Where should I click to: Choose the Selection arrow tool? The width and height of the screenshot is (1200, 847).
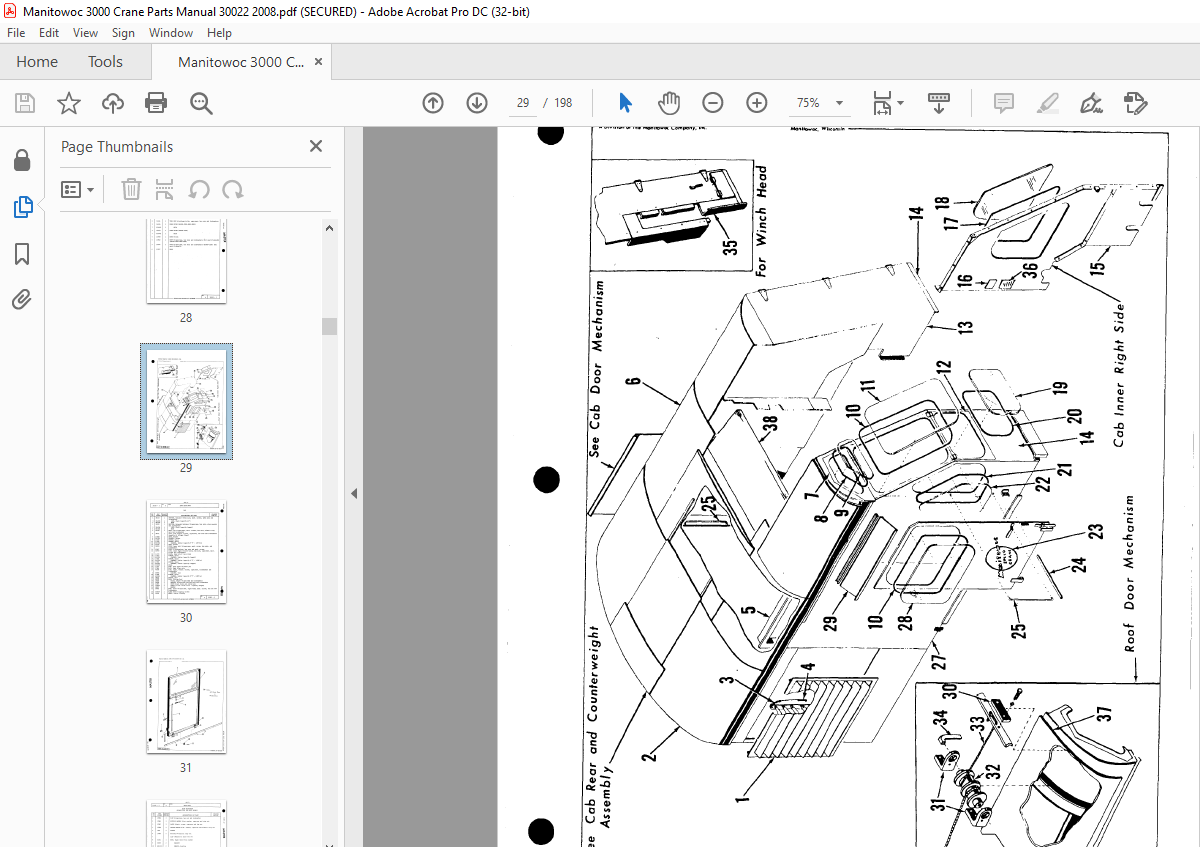click(626, 103)
